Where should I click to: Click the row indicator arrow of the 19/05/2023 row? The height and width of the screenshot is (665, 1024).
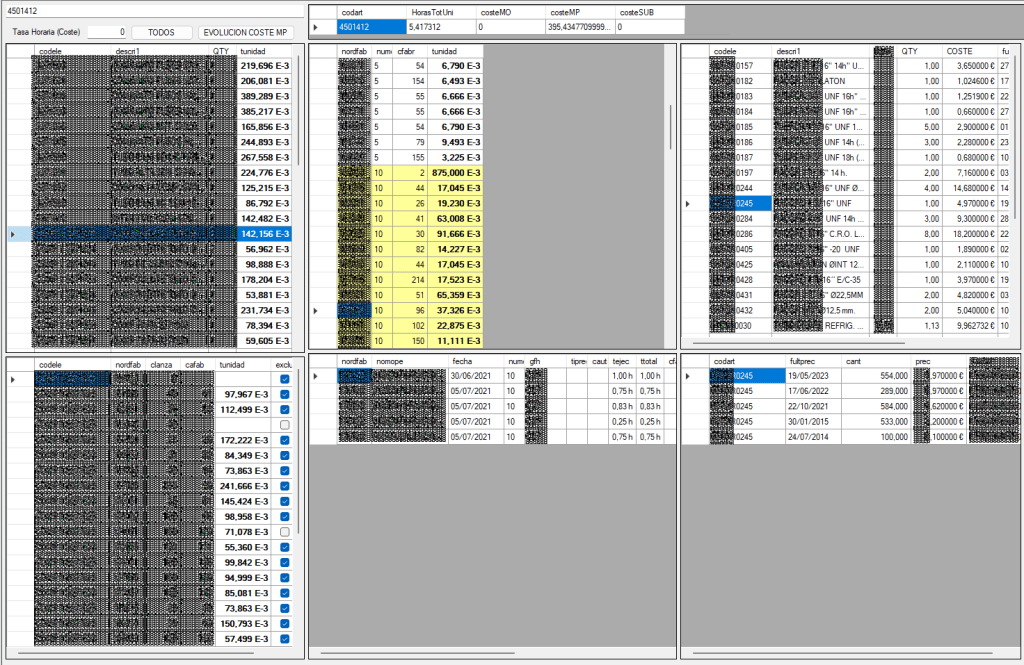click(x=689, y=376)
